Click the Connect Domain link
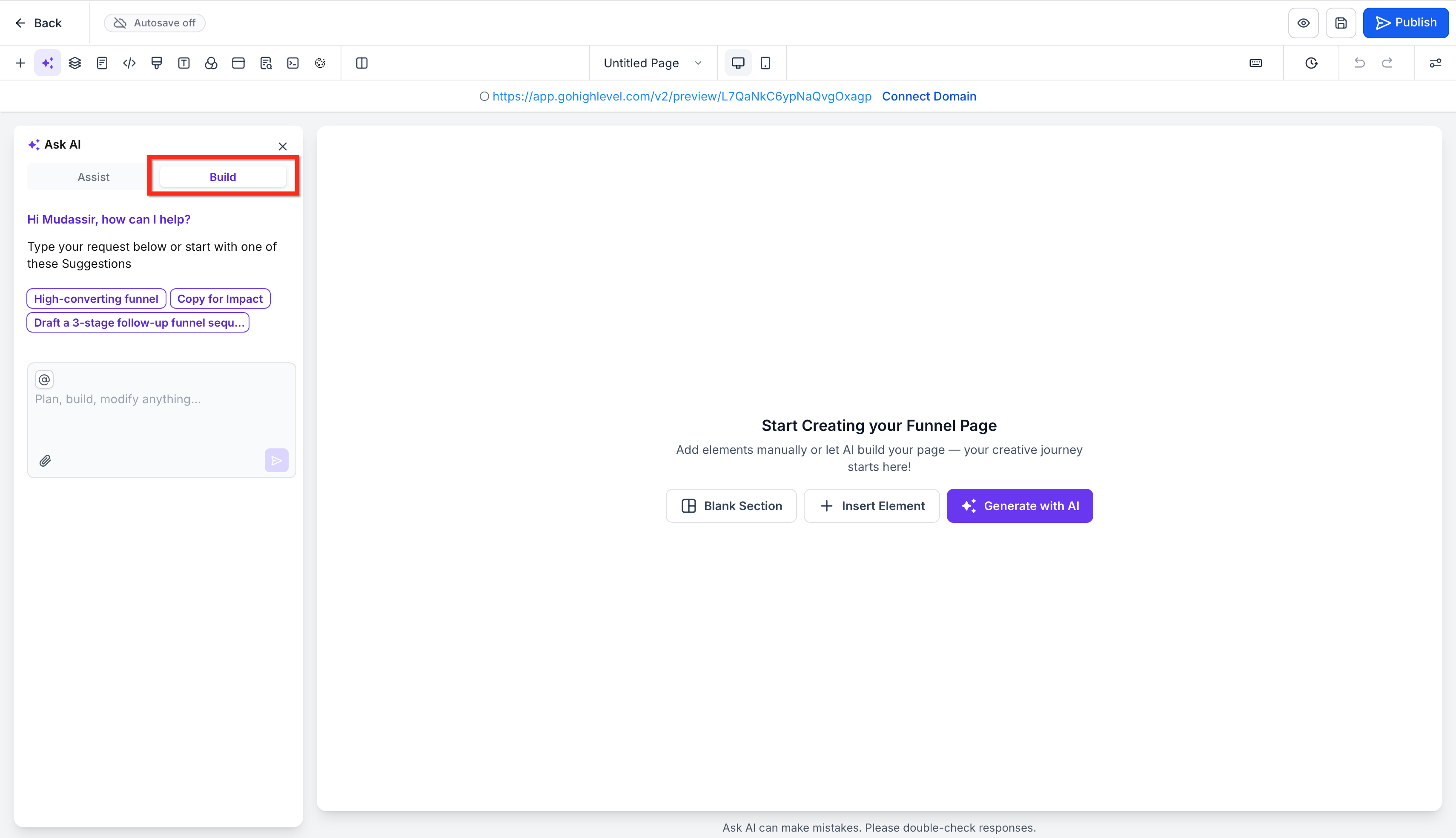Image resolution: width=1456 pixels, height=838 pixels. click(929, 96)
